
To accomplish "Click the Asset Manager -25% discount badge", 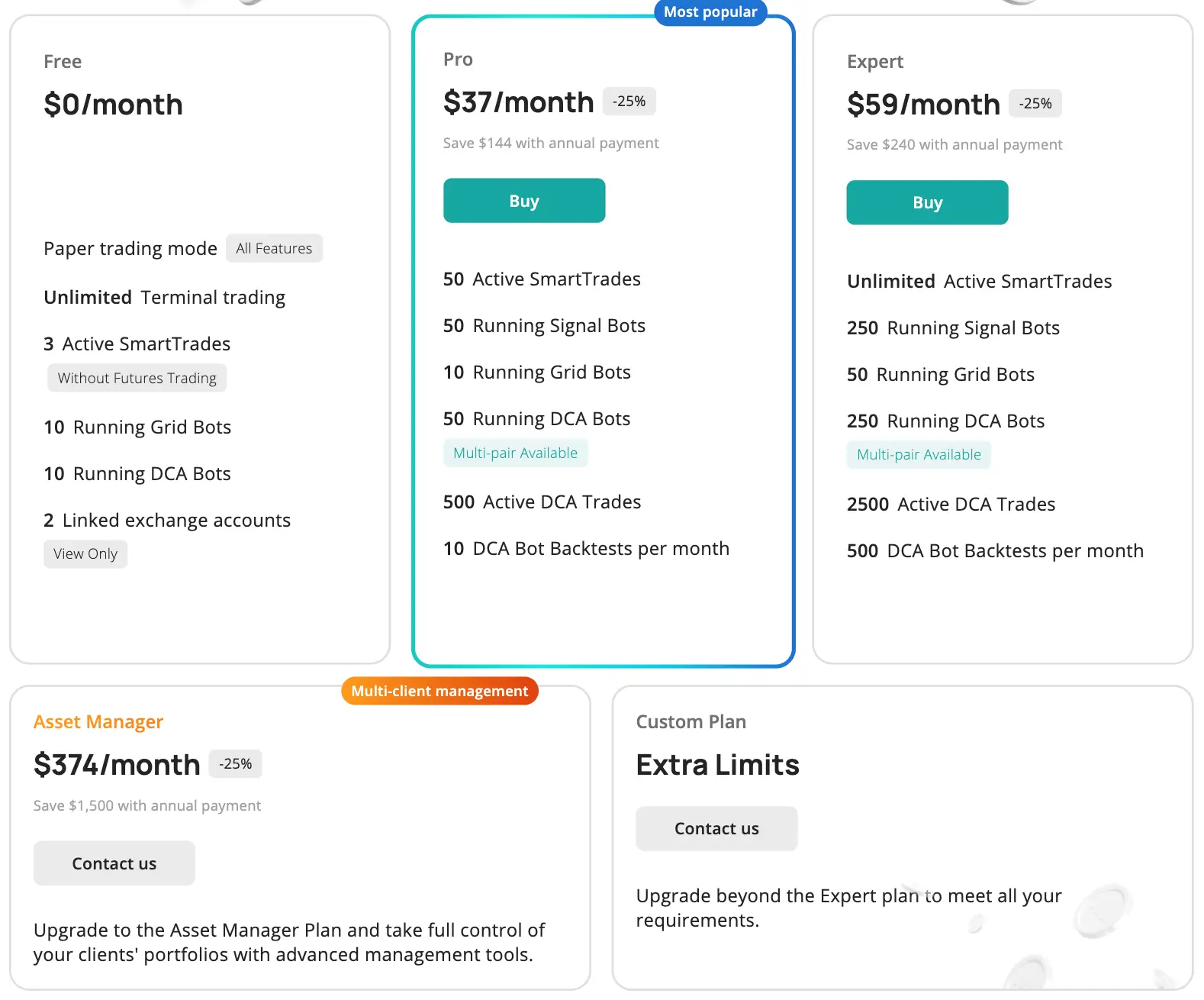I will tap(235, 763).
